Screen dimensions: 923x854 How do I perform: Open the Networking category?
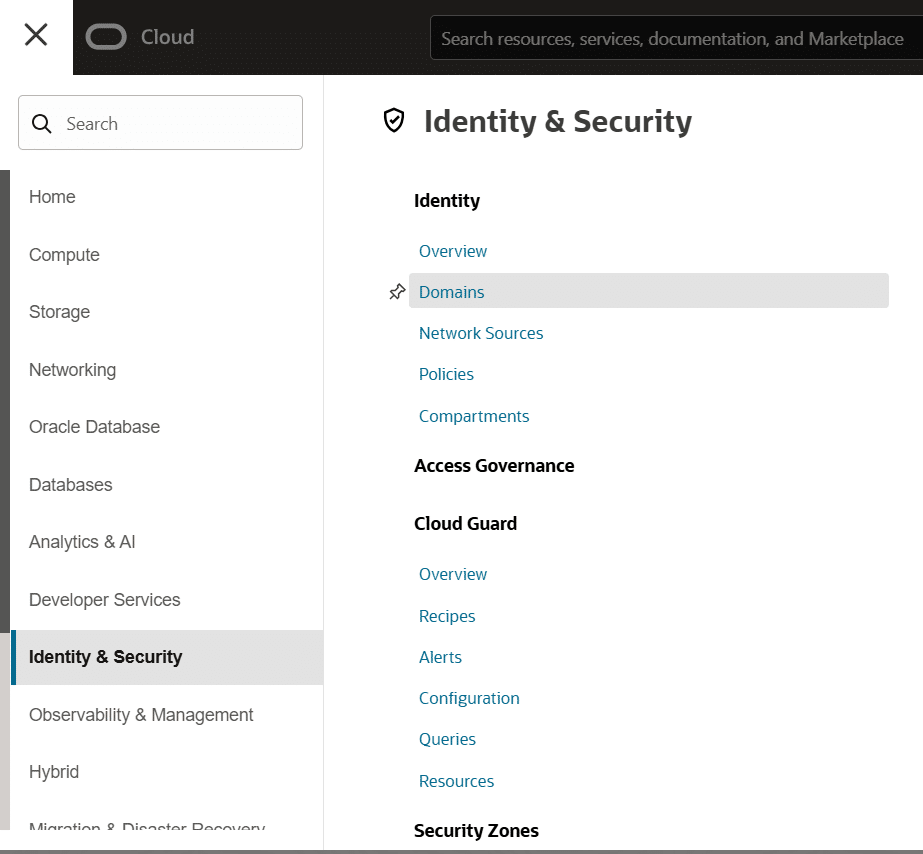[x=72, y=370]
